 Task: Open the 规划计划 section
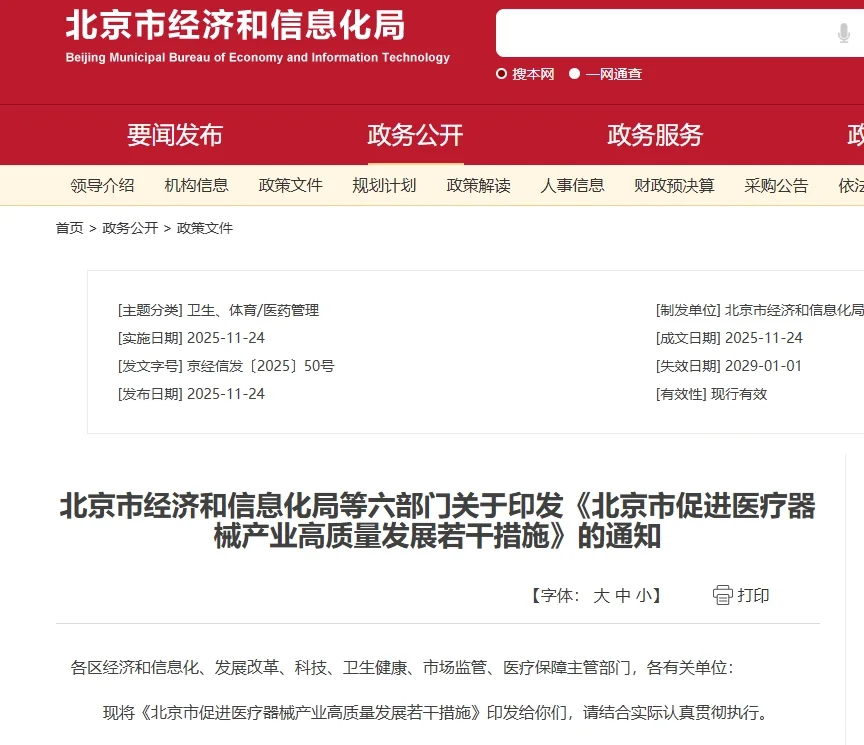click(384, 185)
